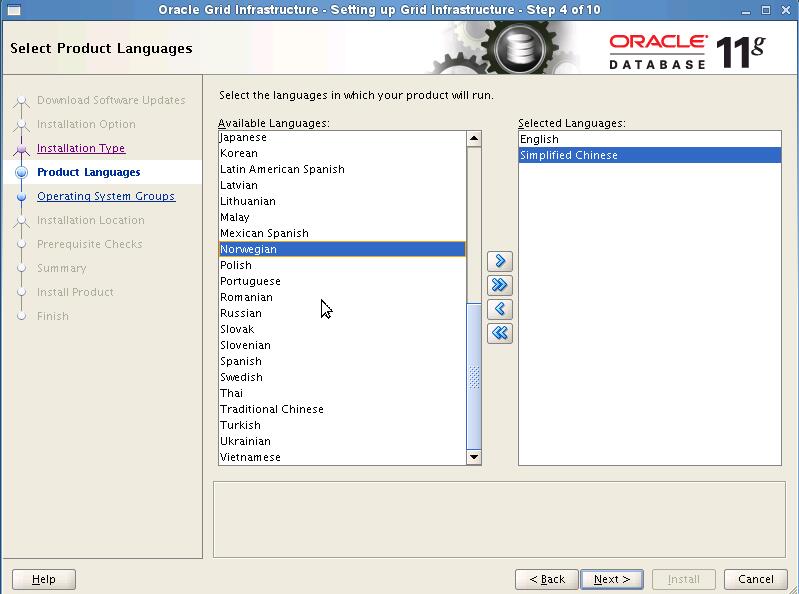Image resolution: width=799 pixels, height=594 pixels.
Task: Go to the Operating System Groups step
Action: pyautogui.click(x=106, y=196)
